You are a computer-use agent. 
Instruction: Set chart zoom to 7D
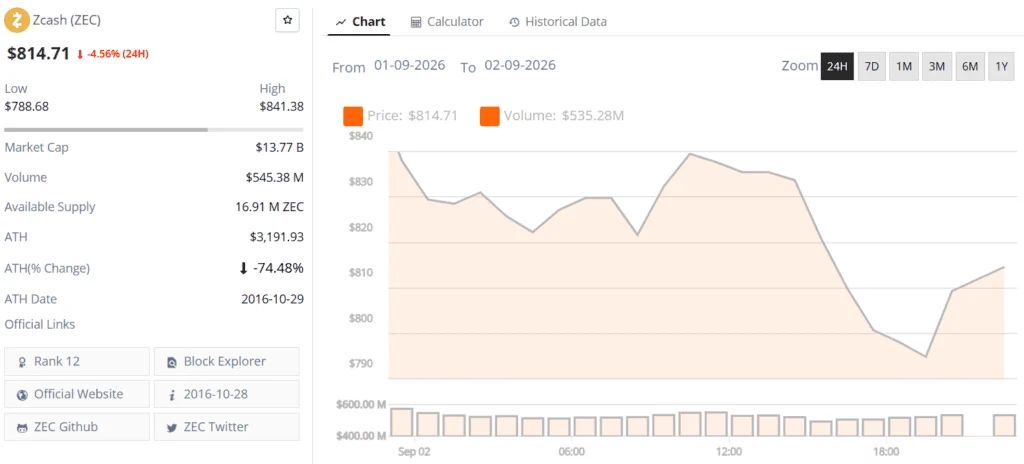tap(871, 67)
